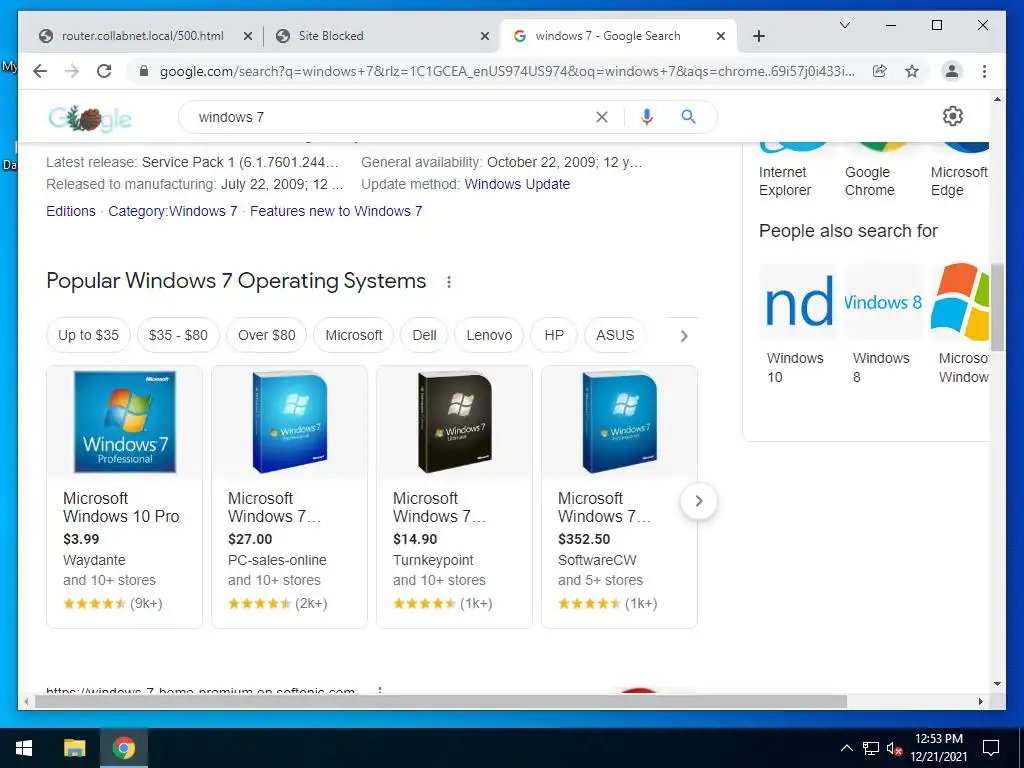Clear the search box text
Image resolution: width=1024 pixels, height=768 pixels.
(602, 117)
